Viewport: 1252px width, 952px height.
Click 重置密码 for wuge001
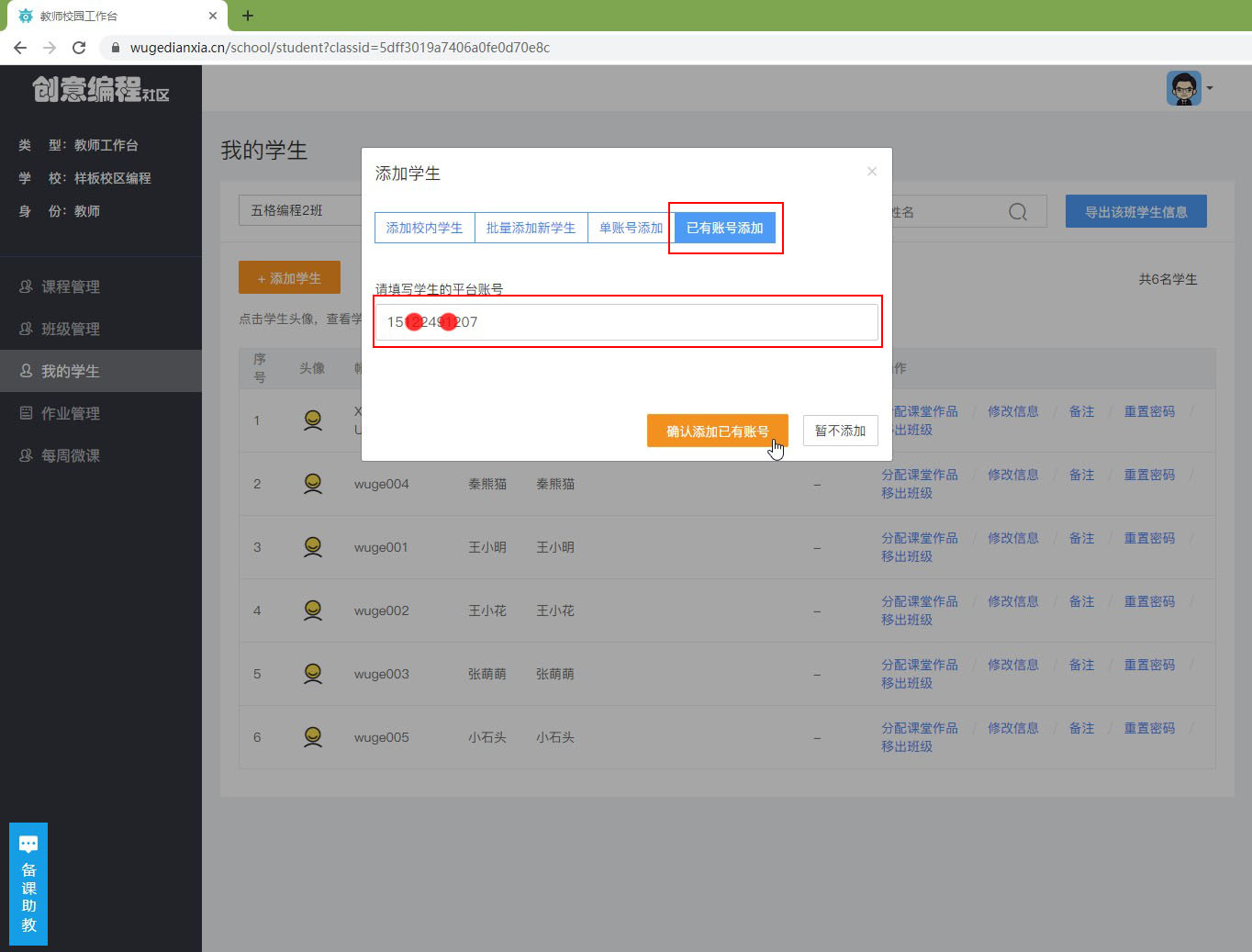pos(1149,538)
